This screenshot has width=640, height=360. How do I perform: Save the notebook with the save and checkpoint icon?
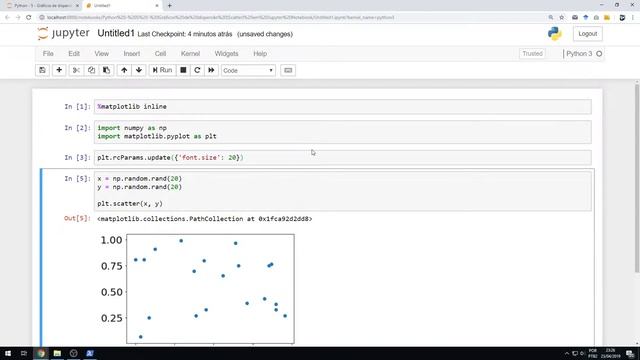point(42,70)
